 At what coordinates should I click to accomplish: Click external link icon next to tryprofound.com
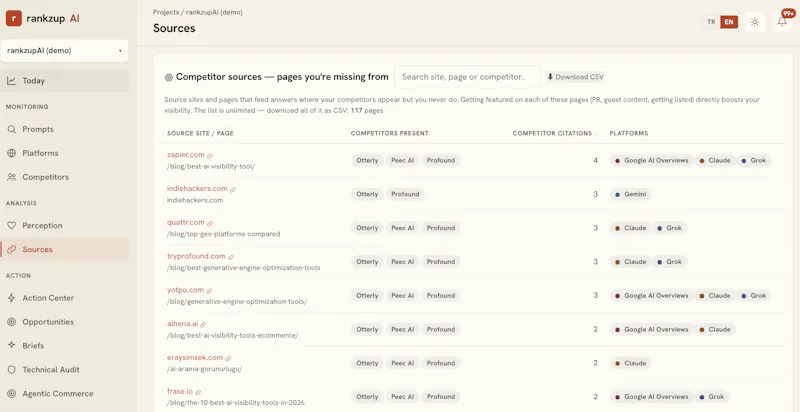[x=231, y=257]
